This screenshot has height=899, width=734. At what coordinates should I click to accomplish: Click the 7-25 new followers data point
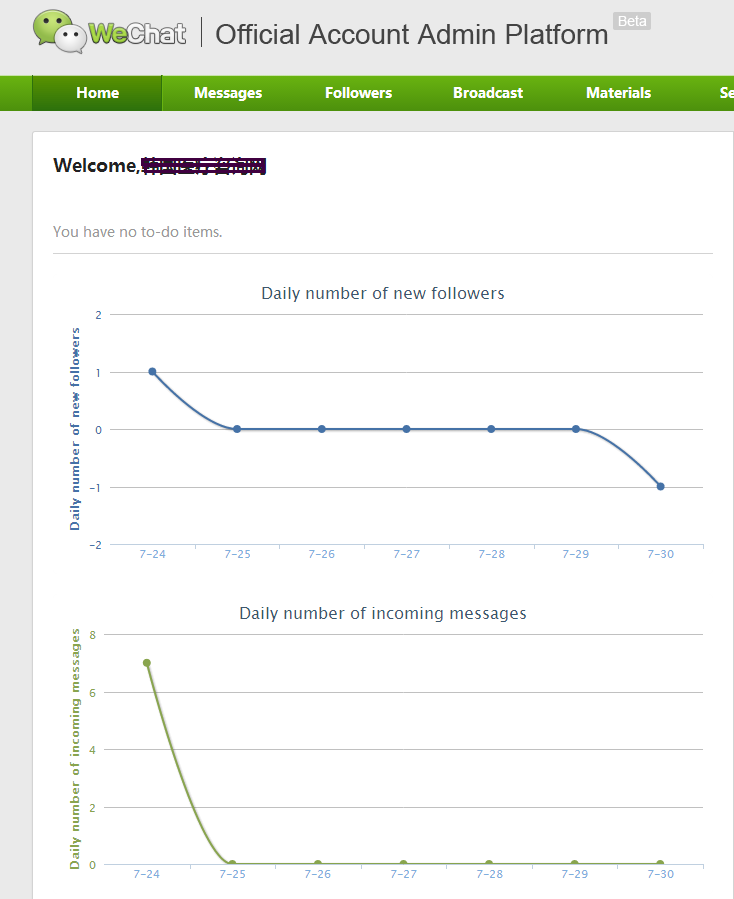click(x=237, y=429)
